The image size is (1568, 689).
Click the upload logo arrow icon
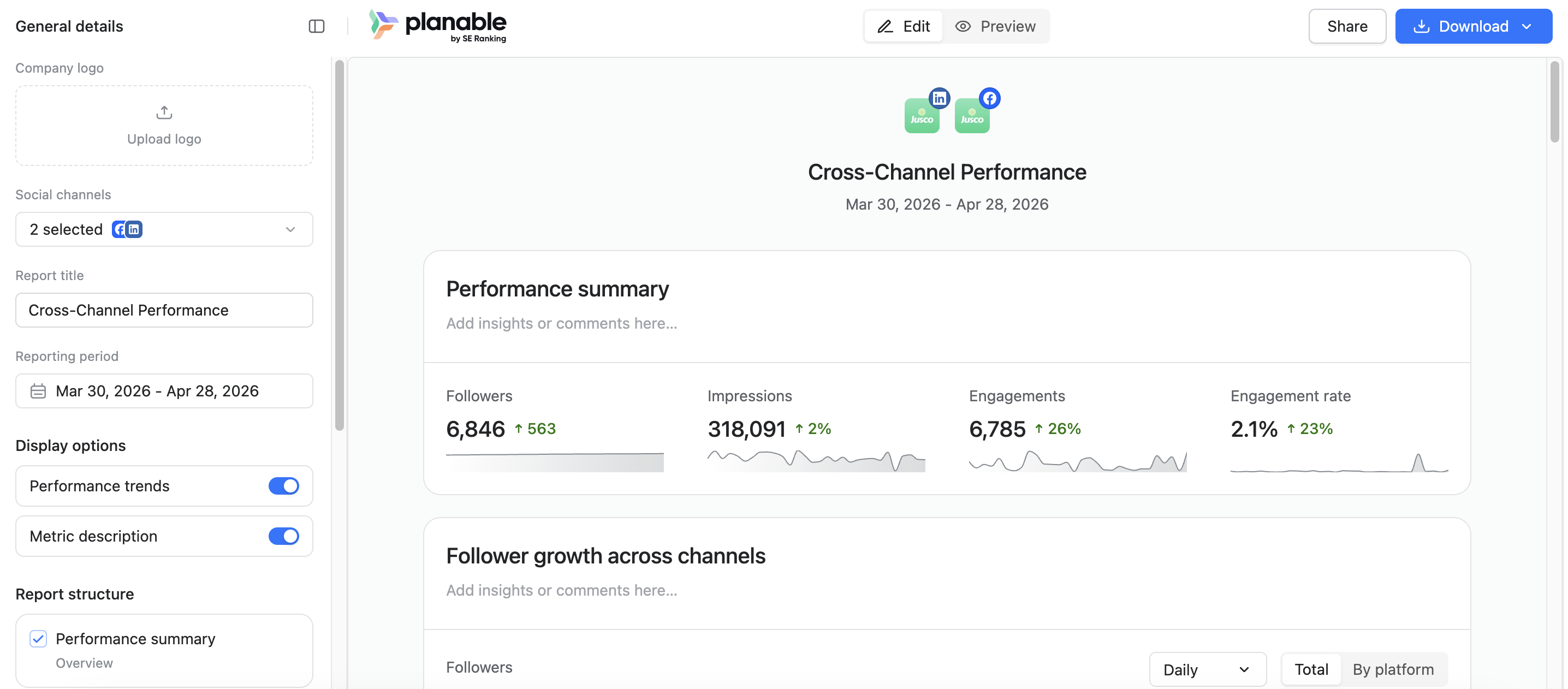click(164, 112)
